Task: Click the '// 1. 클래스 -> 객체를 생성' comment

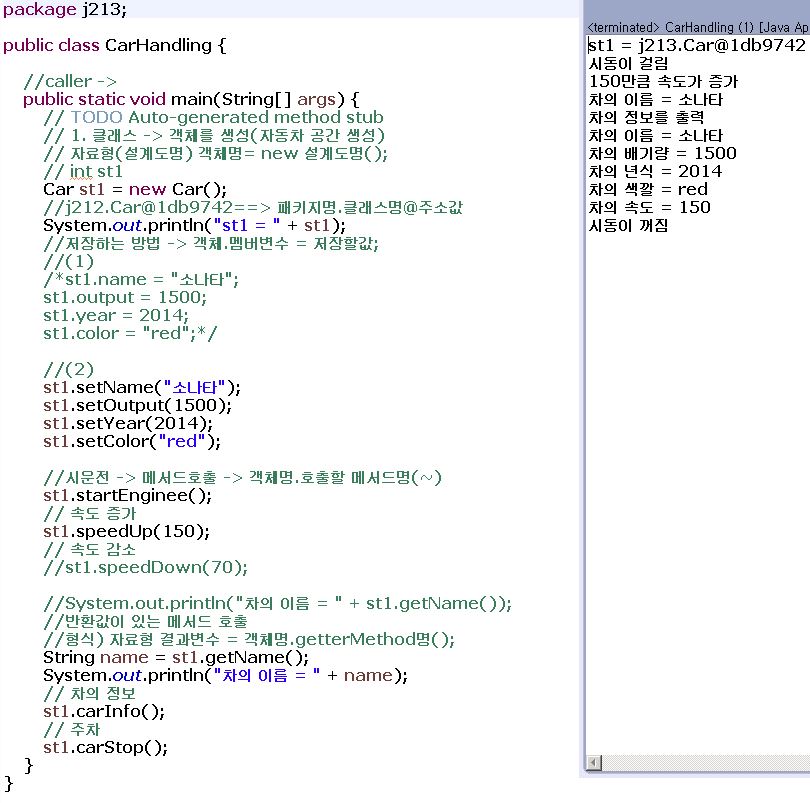Action: click(214, 135)
